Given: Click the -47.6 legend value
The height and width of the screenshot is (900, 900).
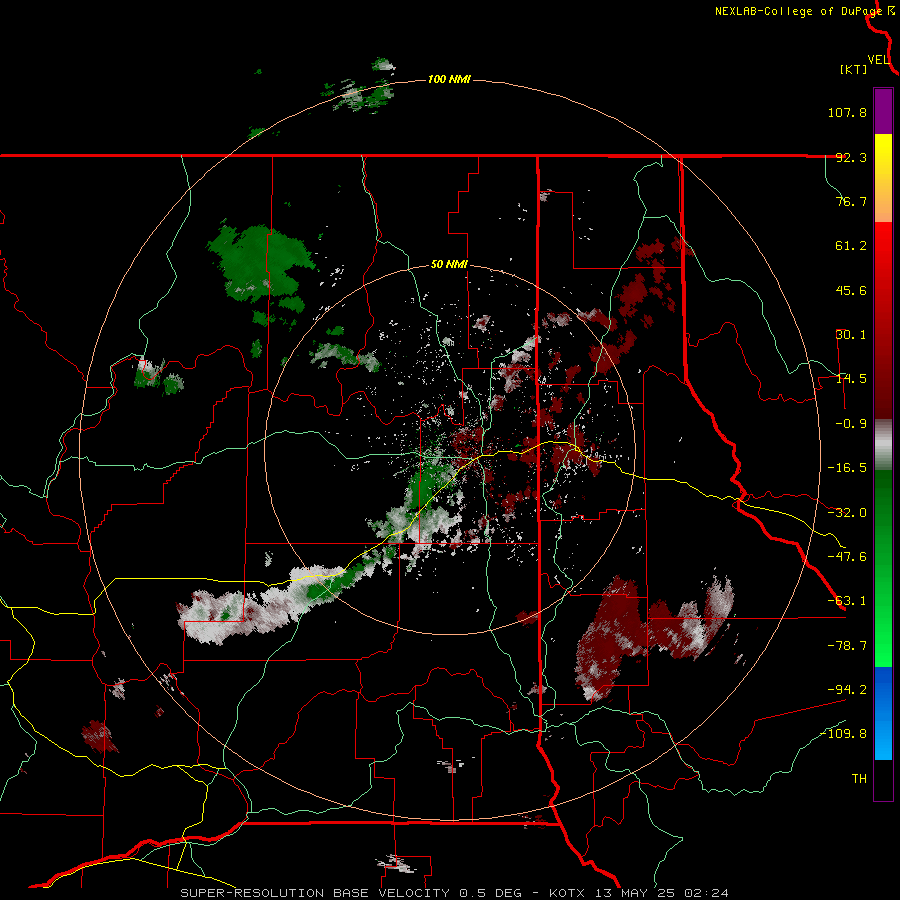Looking at the screenshot, I should pyautogui.click(x=847, y=557).
